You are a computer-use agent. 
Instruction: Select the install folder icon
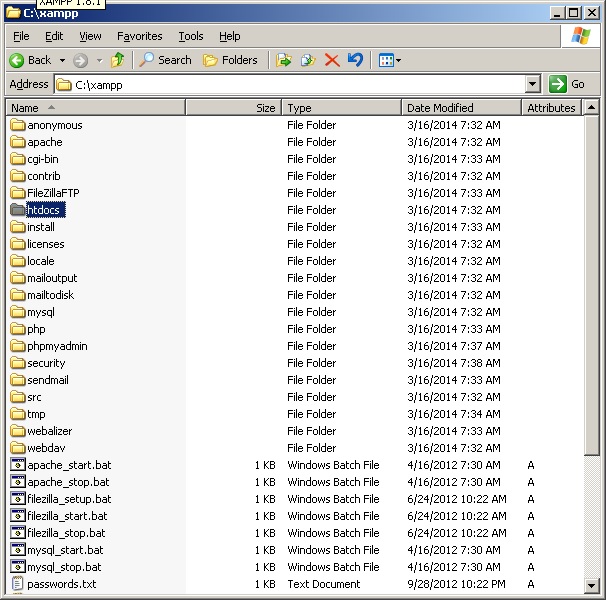point(18,227)
